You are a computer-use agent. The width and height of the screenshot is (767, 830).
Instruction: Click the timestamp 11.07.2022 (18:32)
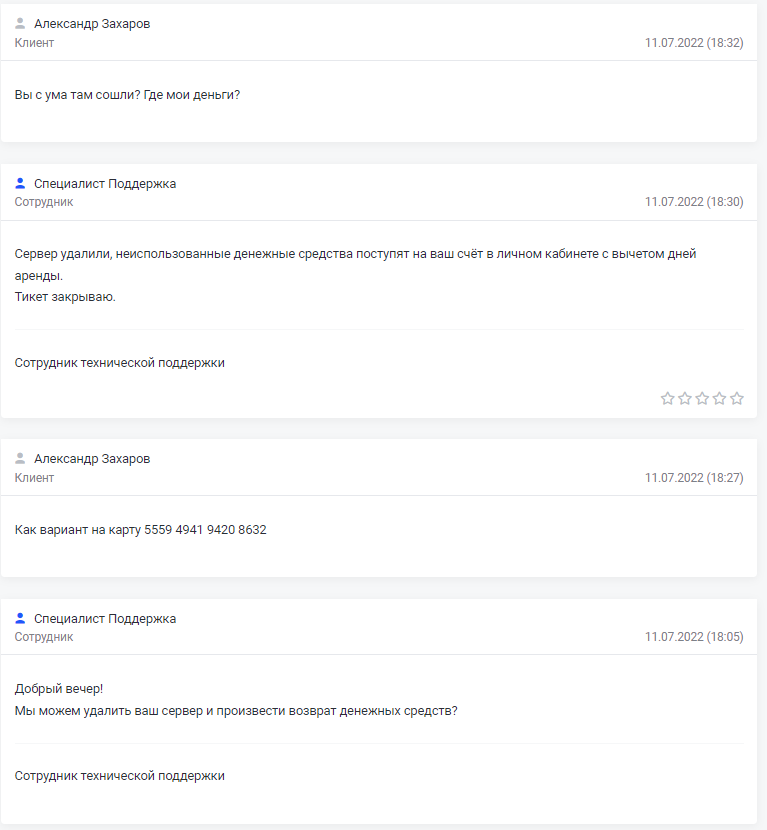[x=694, y=42]
